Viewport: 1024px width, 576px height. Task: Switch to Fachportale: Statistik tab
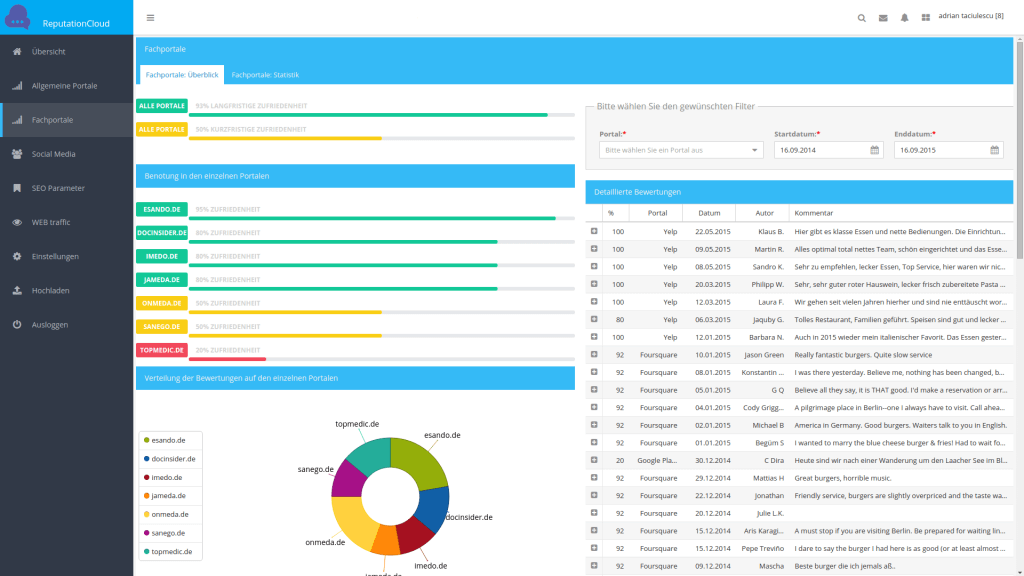coord(265,75)
